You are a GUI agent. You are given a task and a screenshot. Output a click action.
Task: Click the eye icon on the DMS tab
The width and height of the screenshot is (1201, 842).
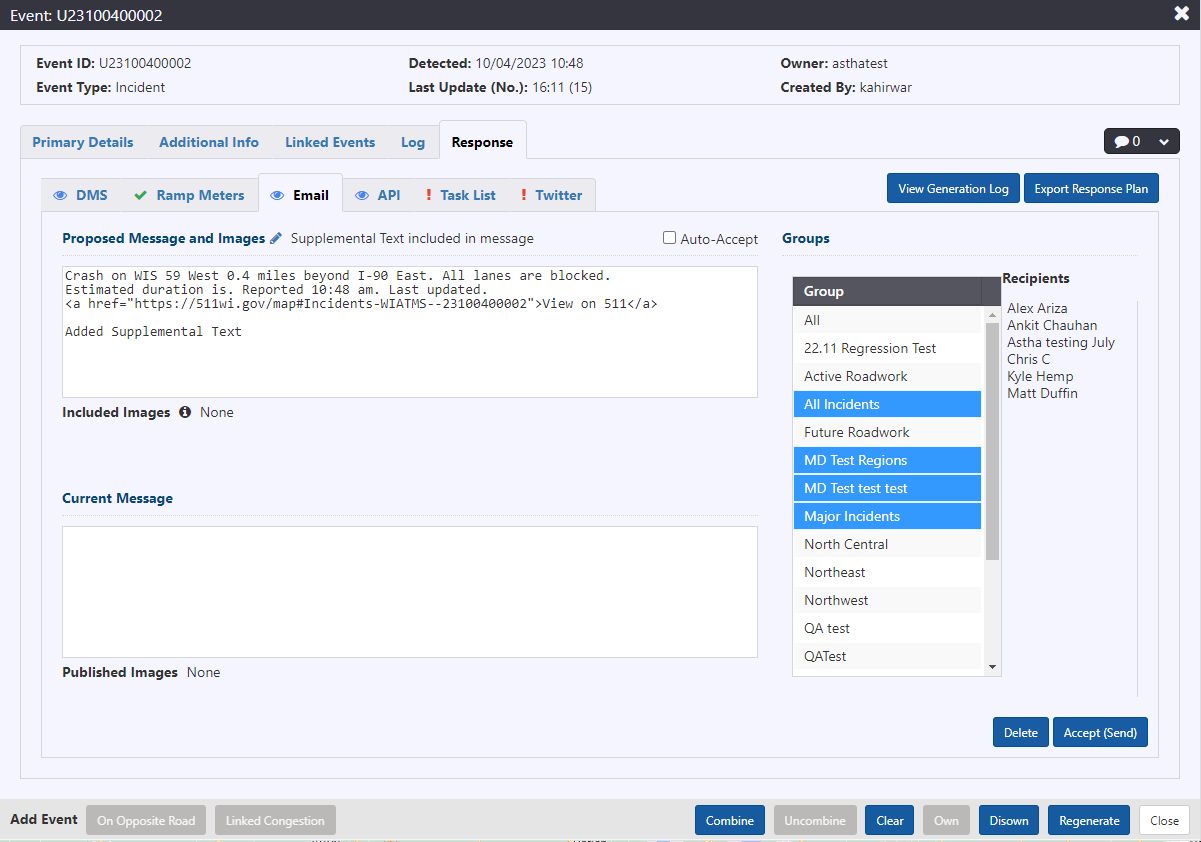pyautogui.click(x=60, y=195)
